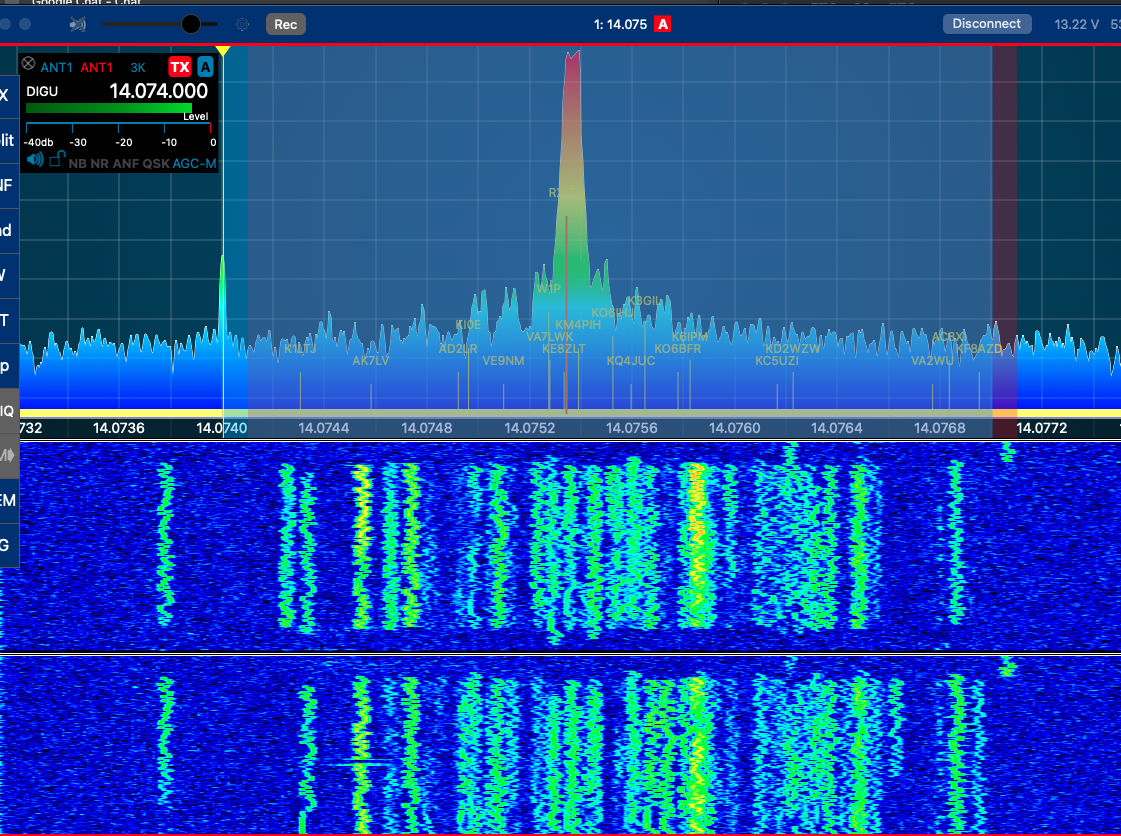Viewport: 1121px width, 836px height.
Task: Click the KO6BFR callsign spot
Action: tap(677, 349)
